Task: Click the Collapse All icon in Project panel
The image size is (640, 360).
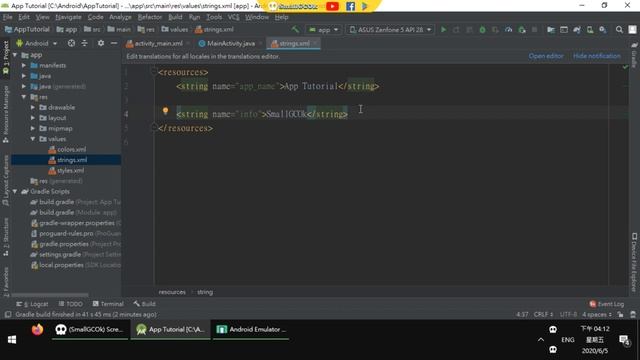Action: (x=84, y=43)
